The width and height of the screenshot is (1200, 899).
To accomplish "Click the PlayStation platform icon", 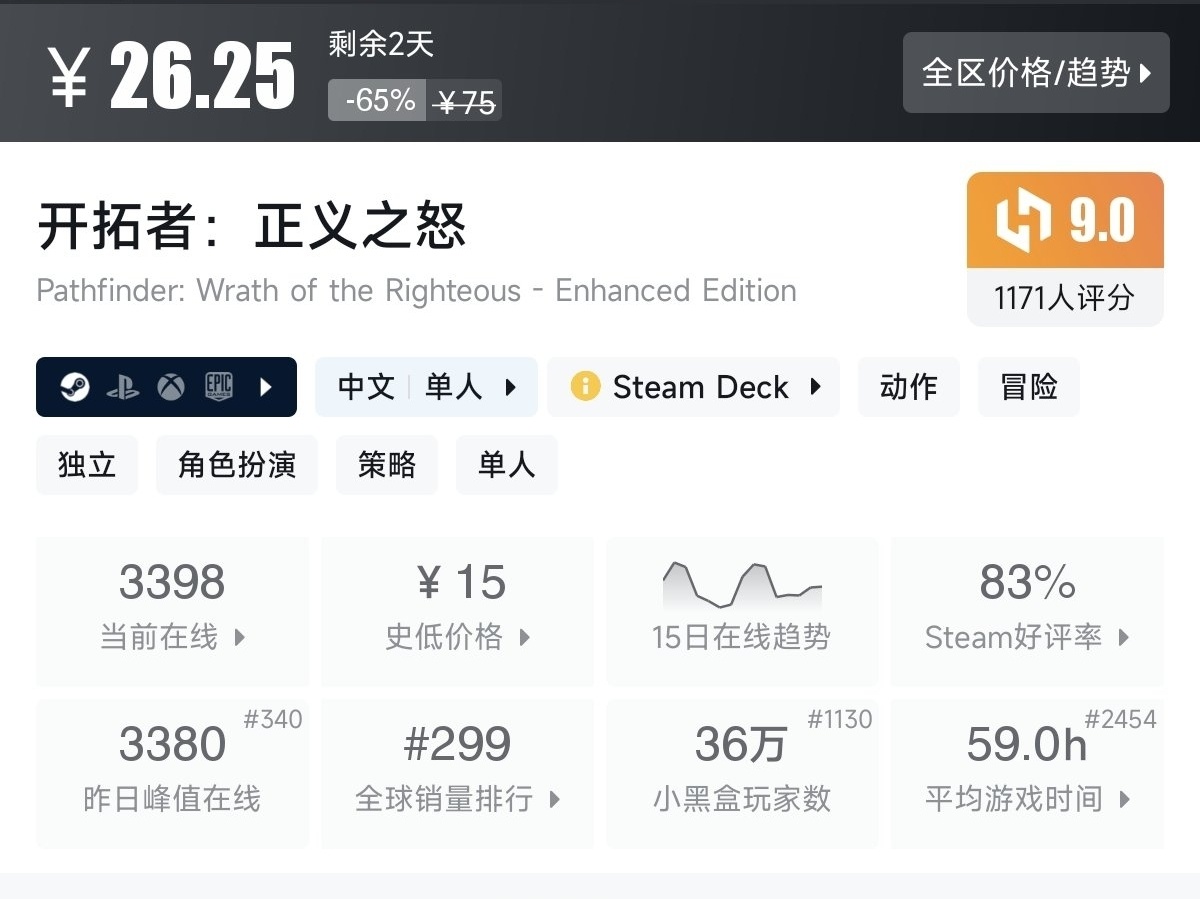I will point(123,387).
